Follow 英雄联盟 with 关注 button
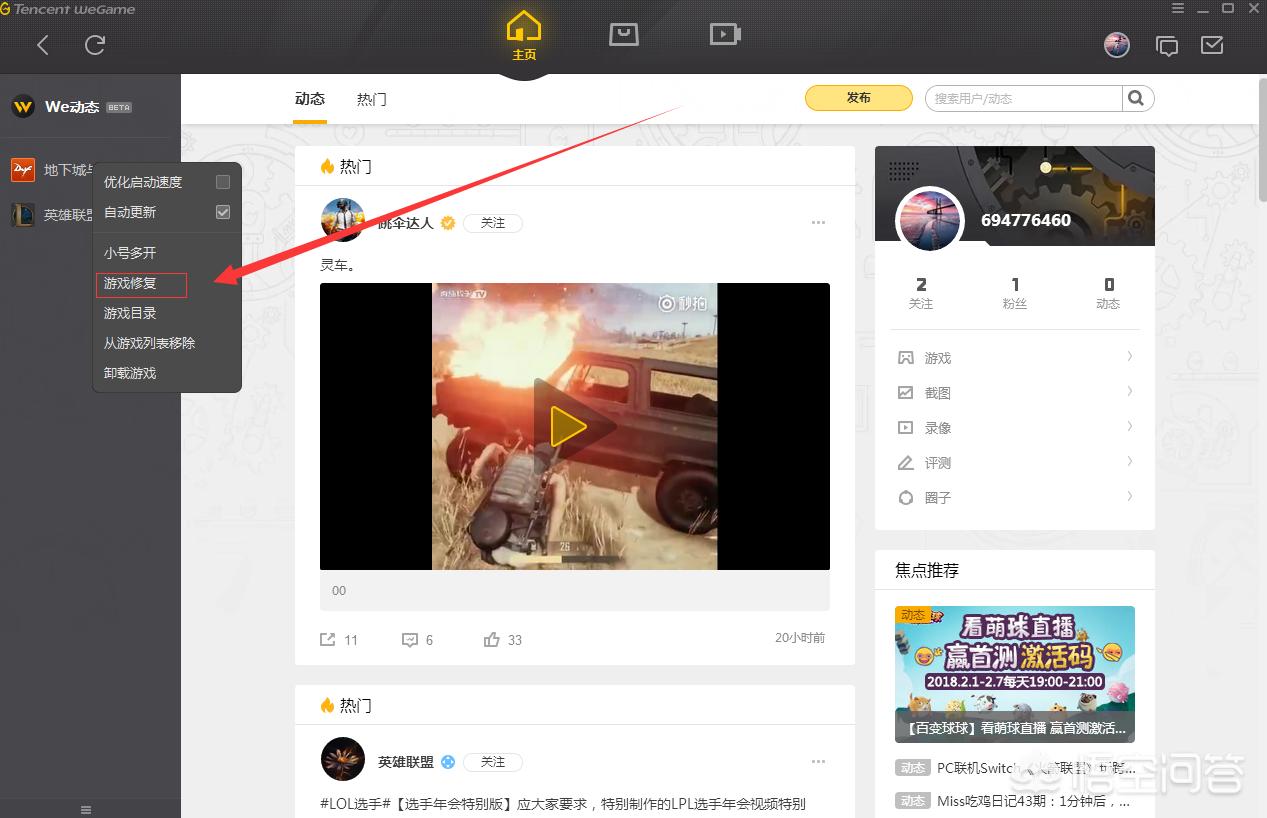The image size is (1267, 818). 493,762
